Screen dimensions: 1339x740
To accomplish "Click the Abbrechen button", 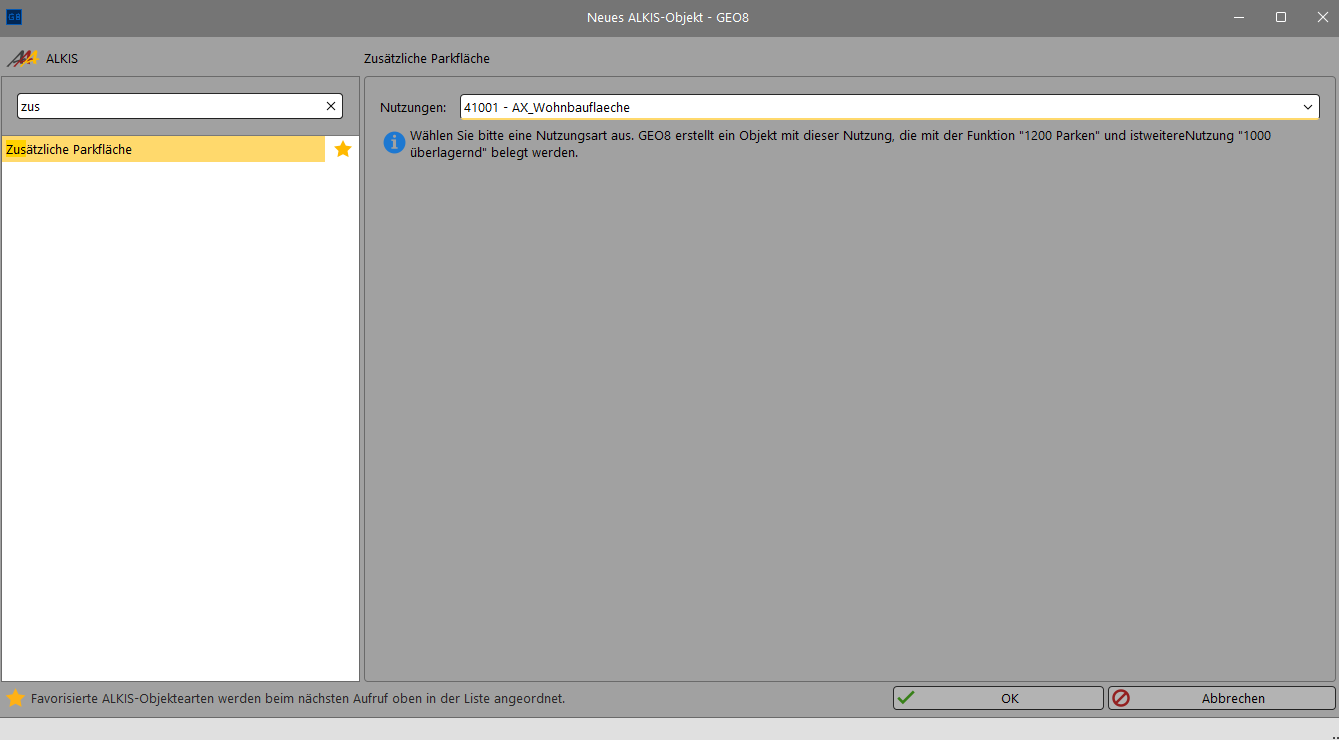I will [1221, 698].
